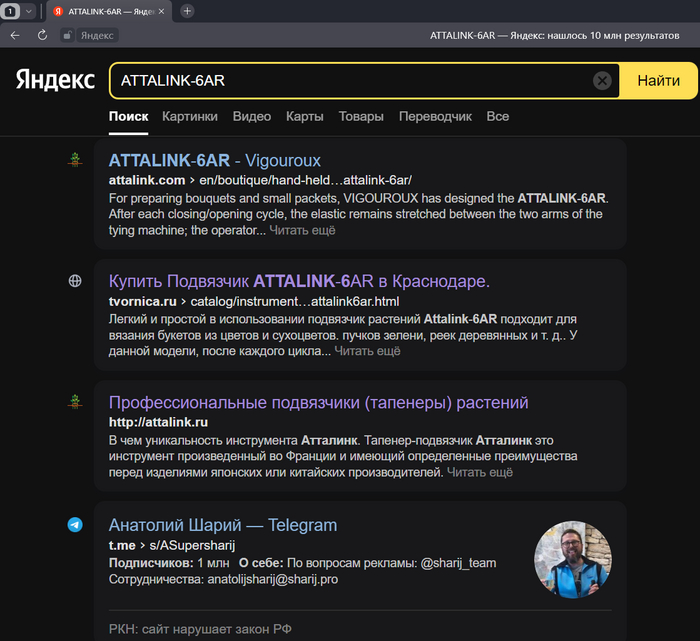This screenshot has height=641, width=700.
Task: Open Анатолий Шарий — Telegram result title
Action: click(x=223, y=525)
